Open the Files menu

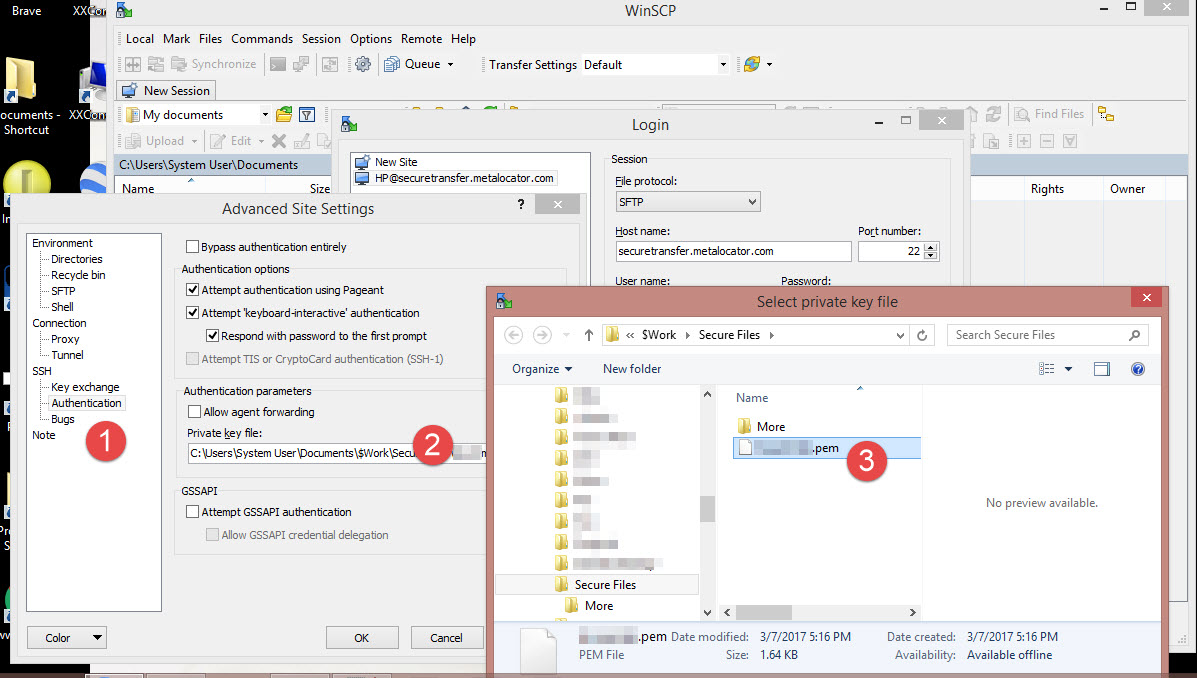pos(210,39)
